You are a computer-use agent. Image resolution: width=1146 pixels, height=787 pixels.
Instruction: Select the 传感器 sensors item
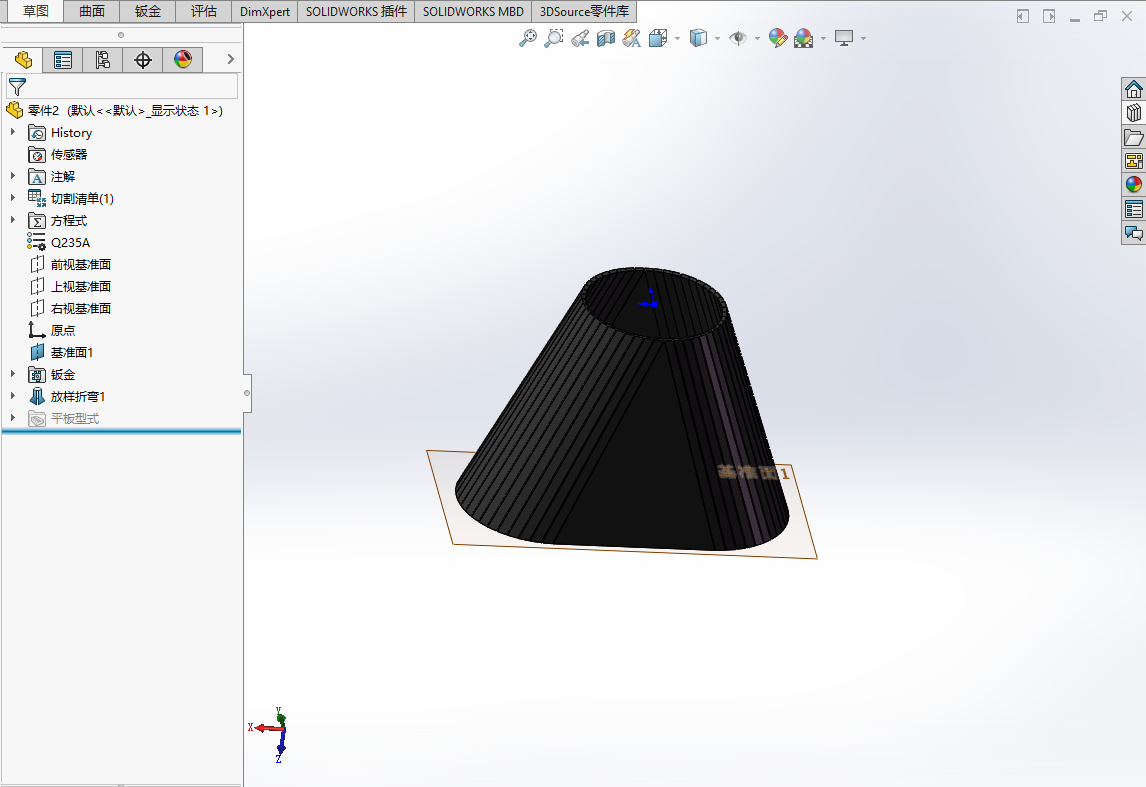click(x=69, y=154)
